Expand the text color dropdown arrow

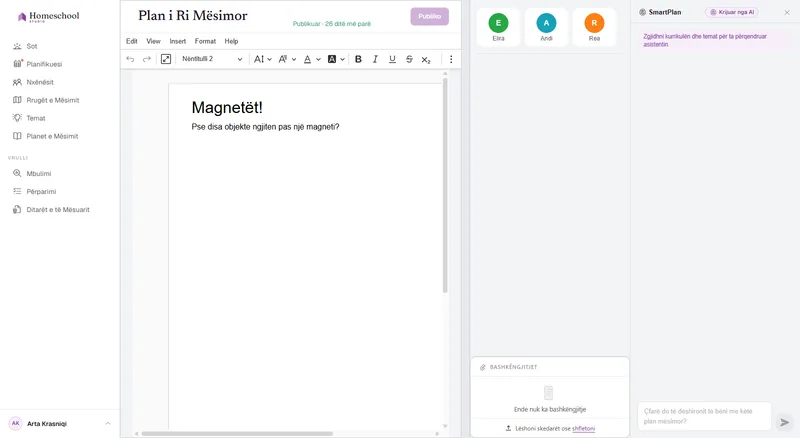click(x=318, y=59)
